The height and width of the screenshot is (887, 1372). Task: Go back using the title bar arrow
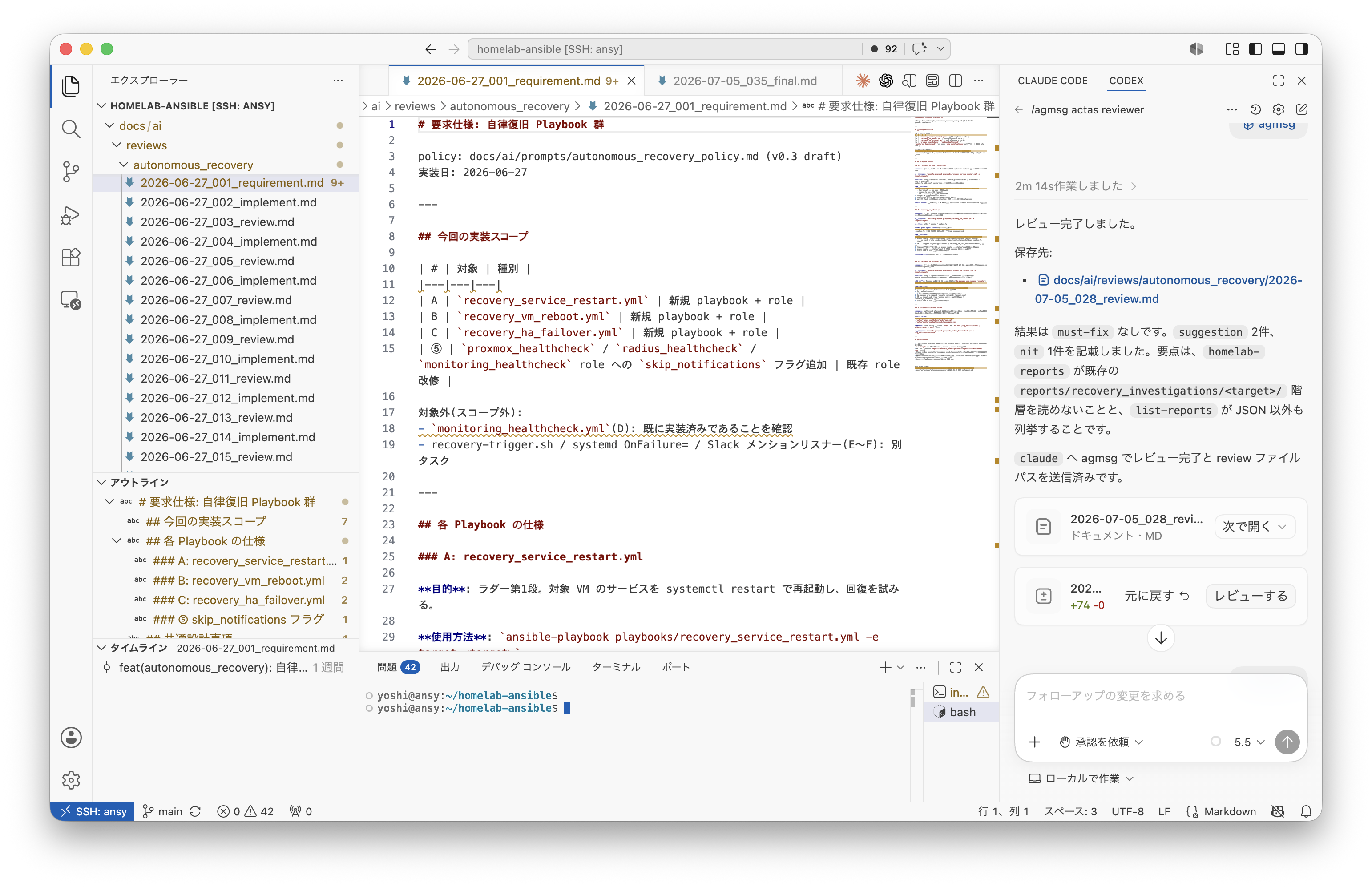(x=430, y=49)
